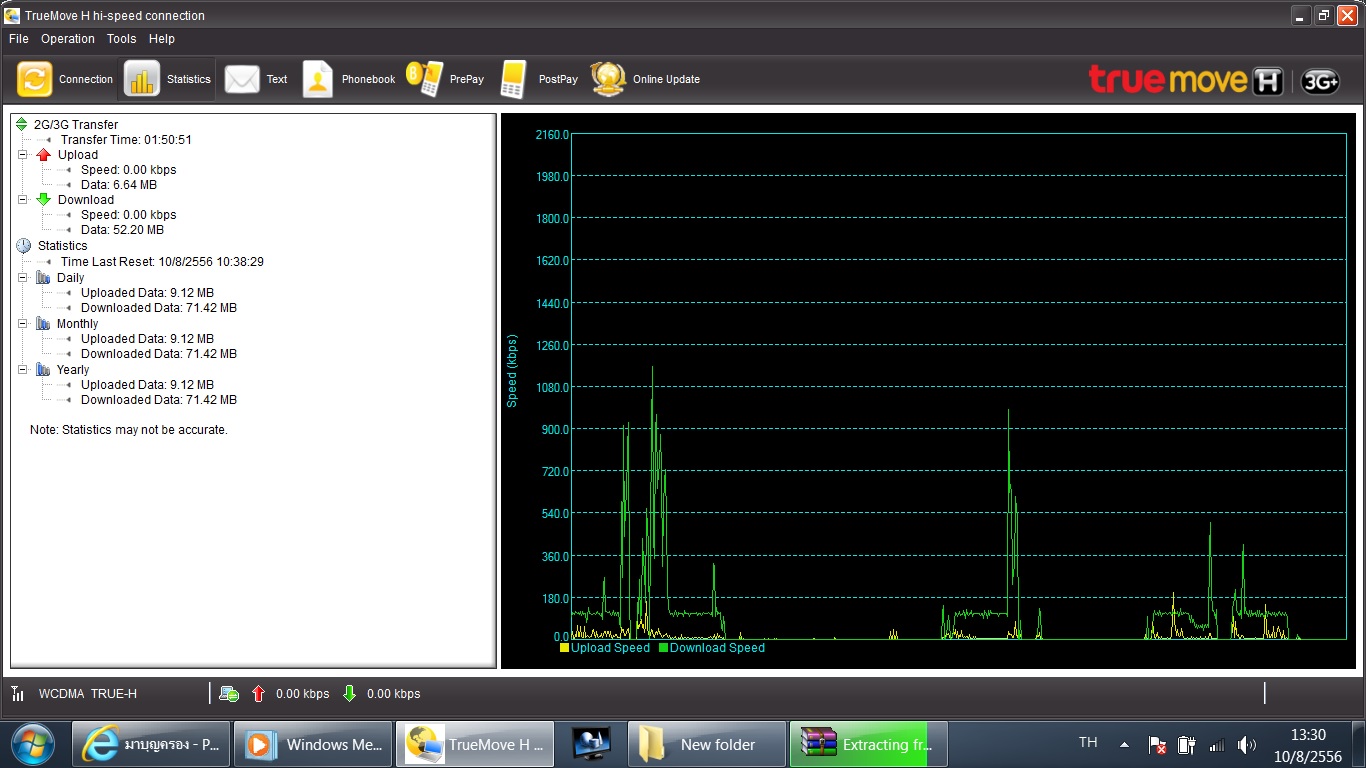Open the Connection panel icon
Image resolution: width=1366 pixels, height=768 pixels.
point(35,80)
